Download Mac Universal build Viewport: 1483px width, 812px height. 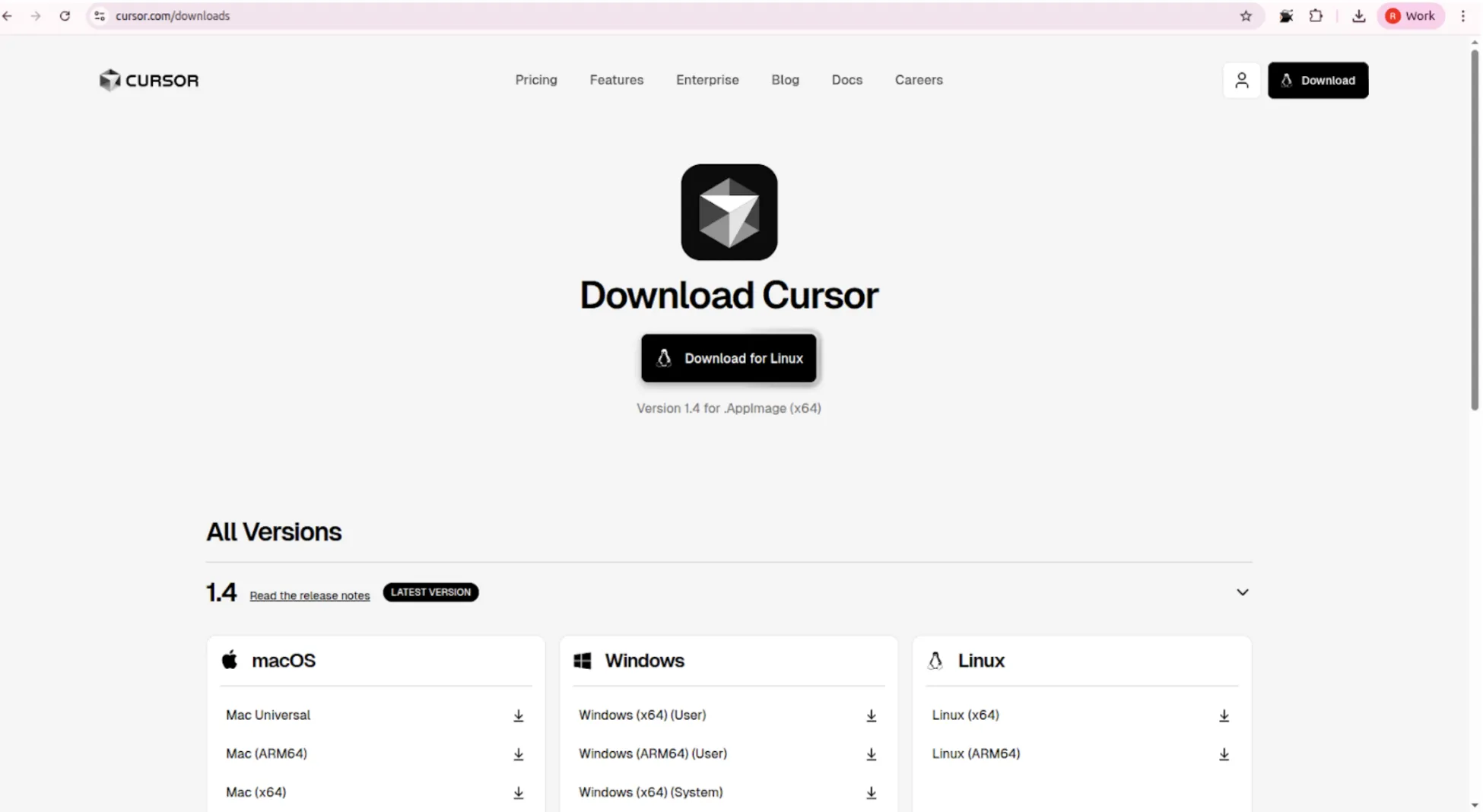[x=518, y=715]
